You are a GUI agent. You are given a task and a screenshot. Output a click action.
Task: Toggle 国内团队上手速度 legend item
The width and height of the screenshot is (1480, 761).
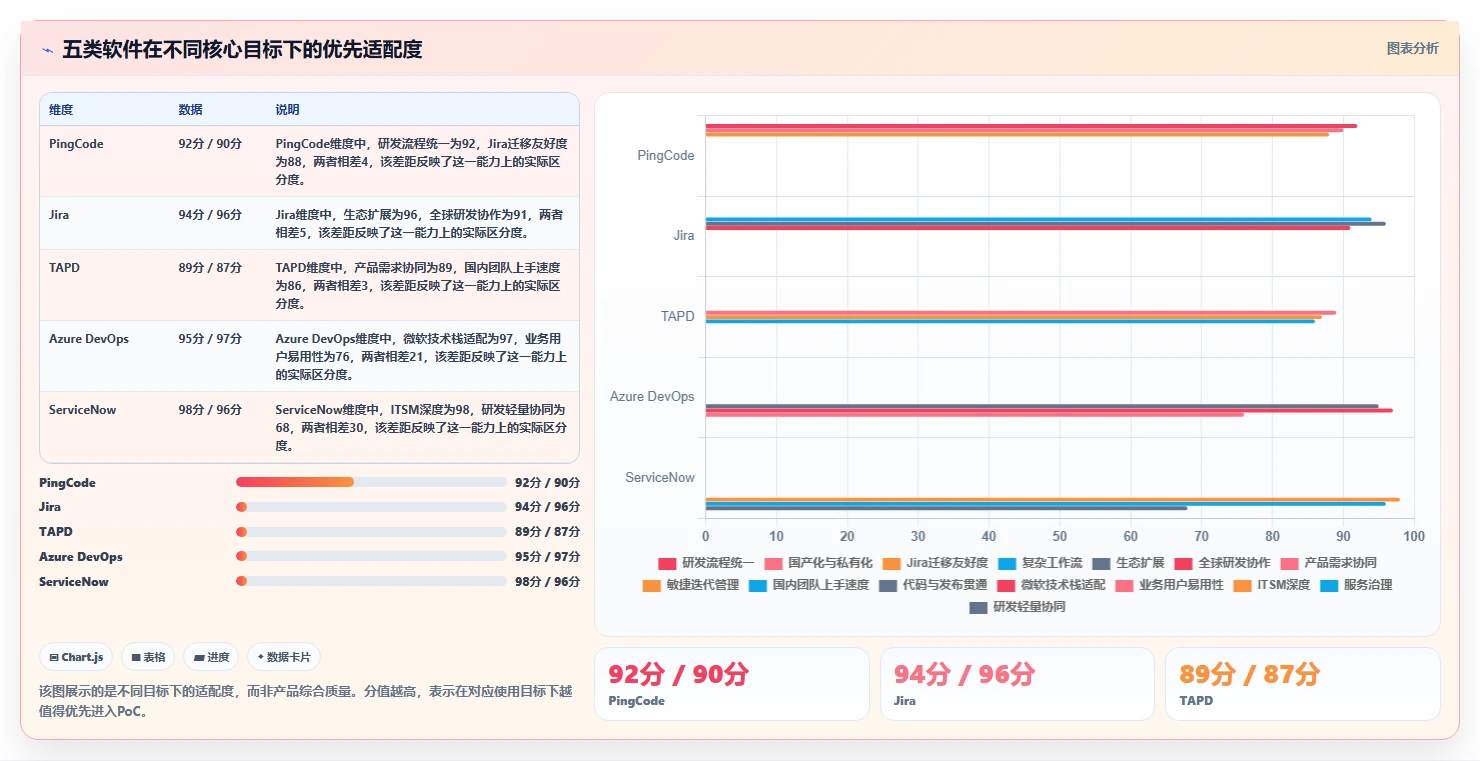click(809, 585)
